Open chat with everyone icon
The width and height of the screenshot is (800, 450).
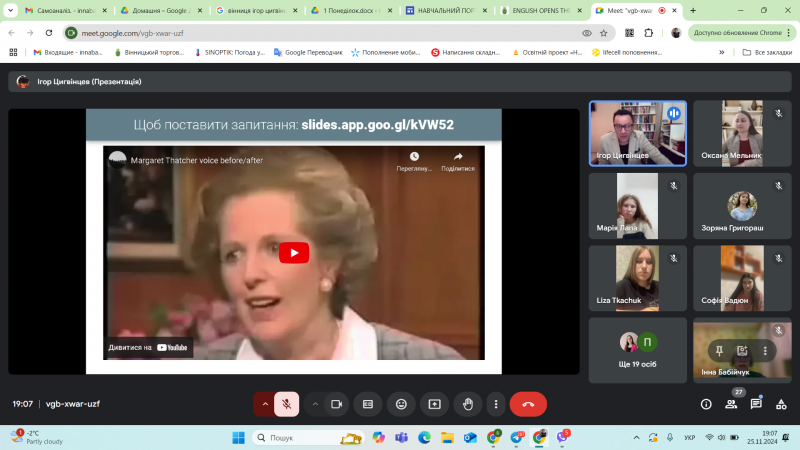756,404
